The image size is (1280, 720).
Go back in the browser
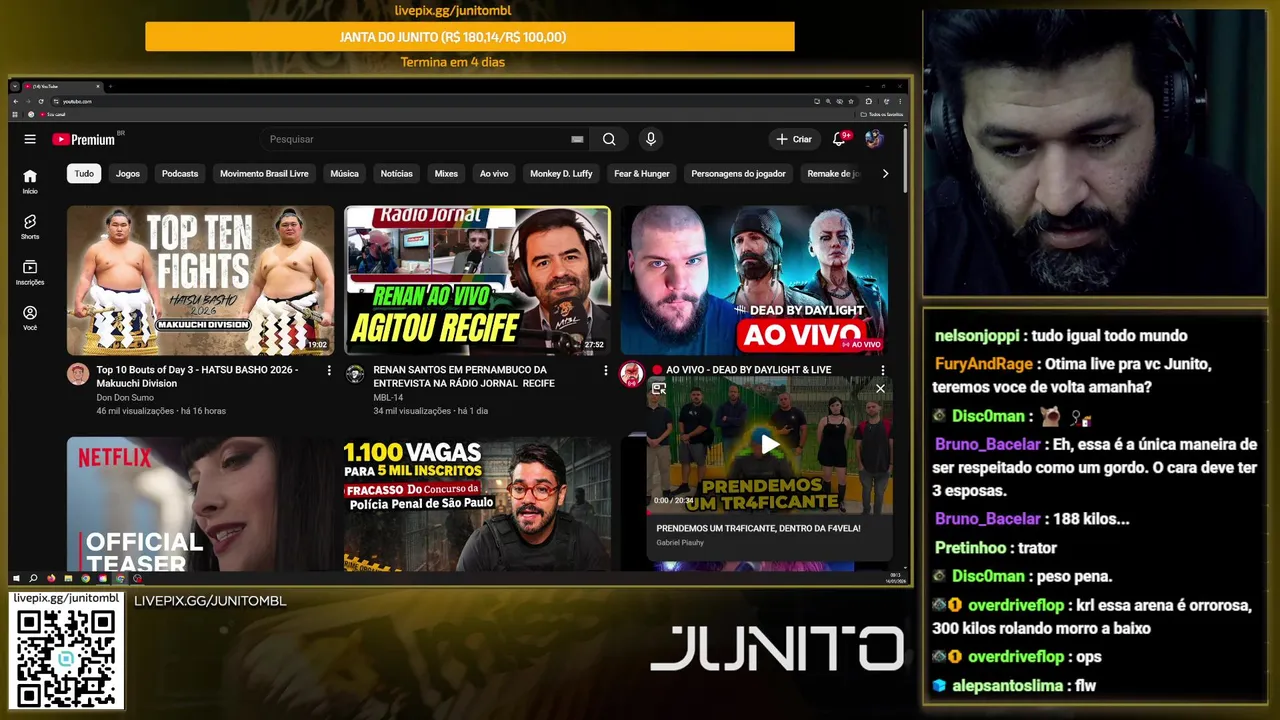point(16,101)
